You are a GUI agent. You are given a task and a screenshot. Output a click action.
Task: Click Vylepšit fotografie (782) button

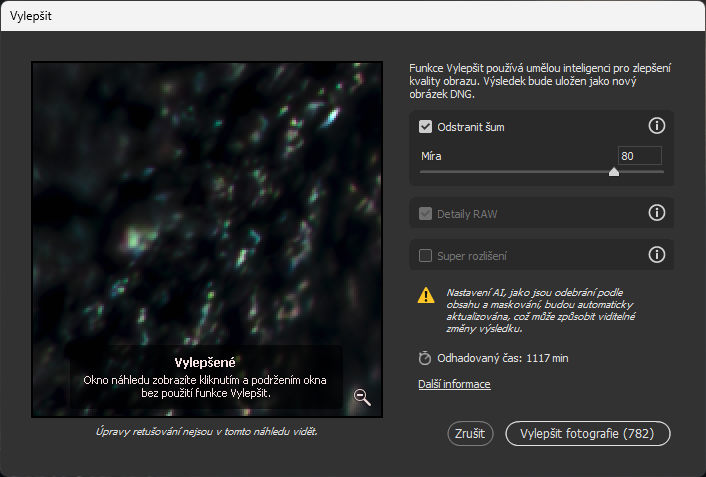click(588, 434)
